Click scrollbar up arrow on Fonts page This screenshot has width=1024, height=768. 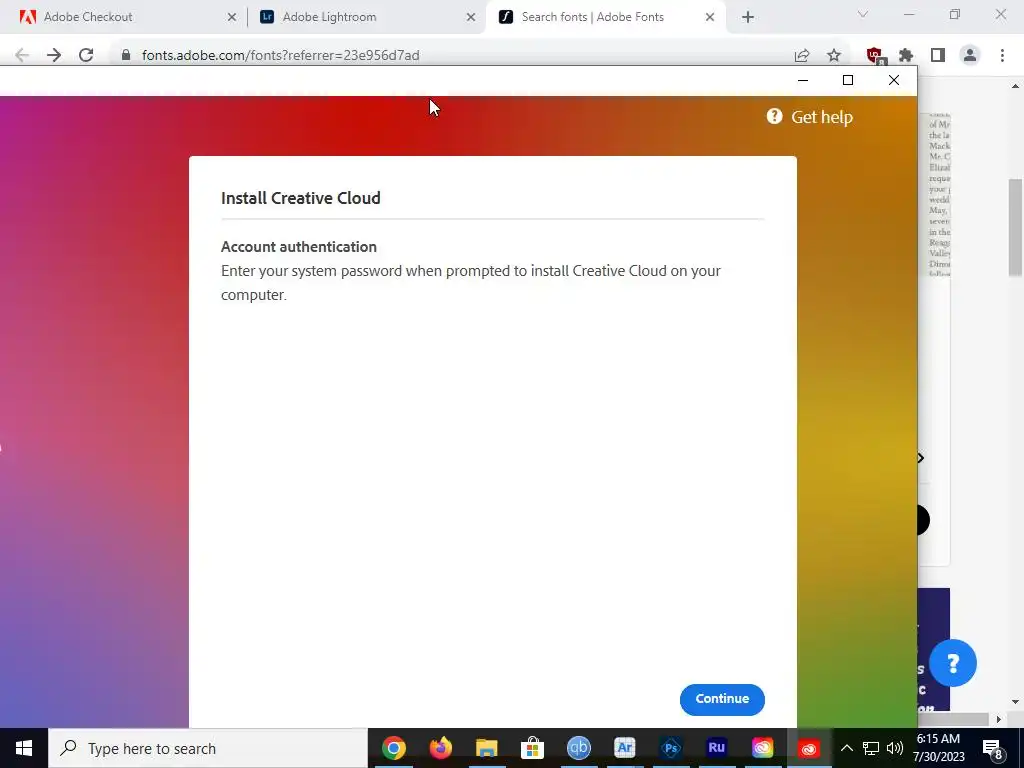(x=1016, y=86)
